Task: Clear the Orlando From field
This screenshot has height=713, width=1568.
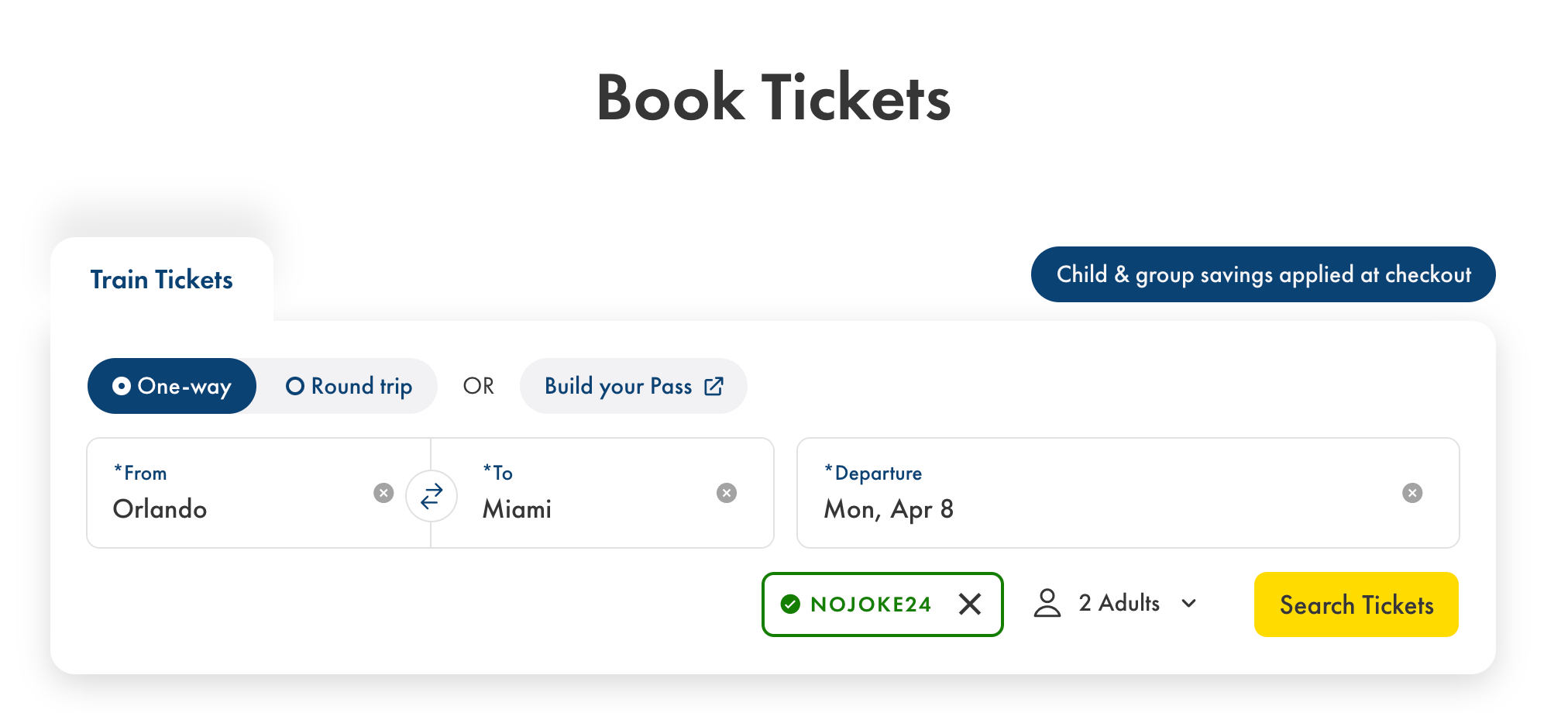Action: pos(383,492)
